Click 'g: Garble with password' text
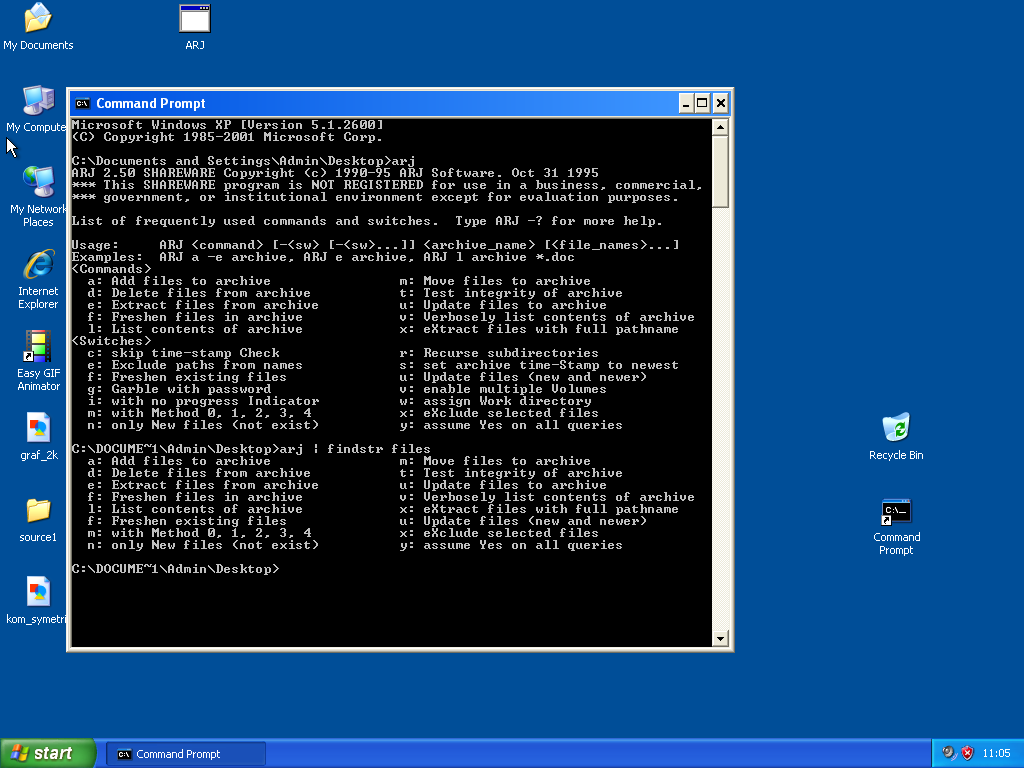The height and width of the screenshot is (768, 1024). coord(180,389)
